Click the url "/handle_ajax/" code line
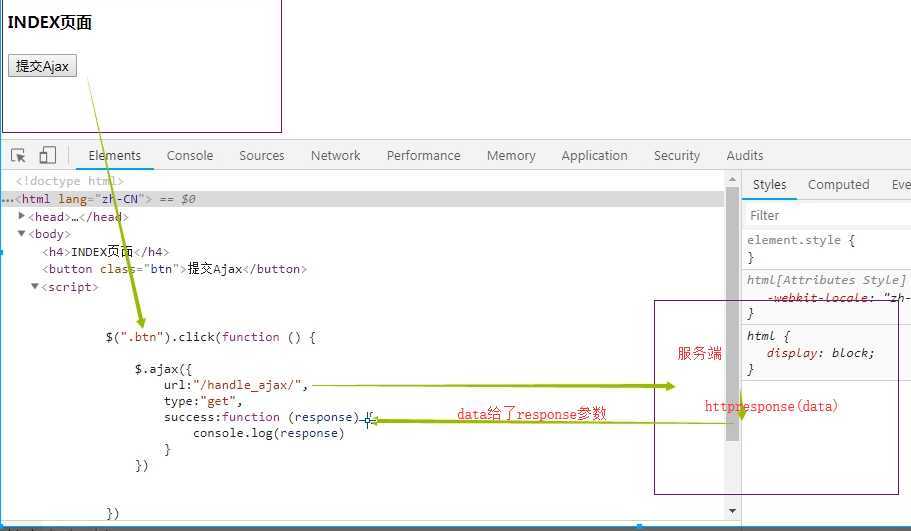The width and height of the screenshot is (911, 531). [x=236, y=385]
